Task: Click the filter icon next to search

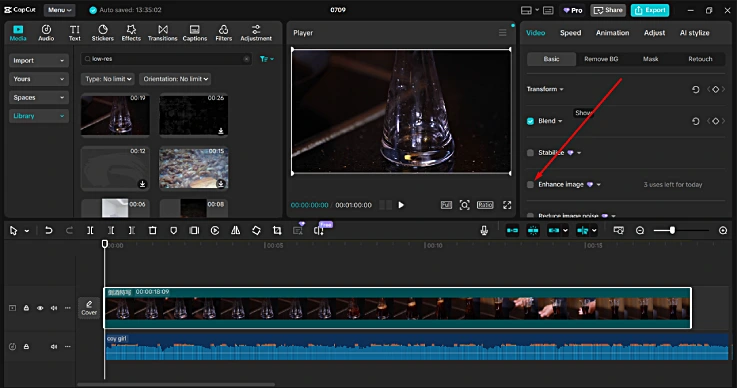Action: 267,59
